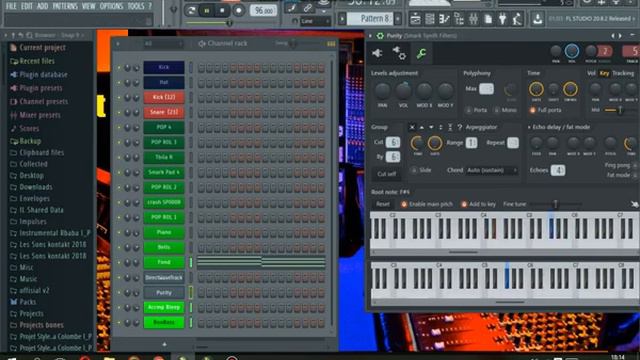Click the brush draw tool icon

(x=292, y=7)
